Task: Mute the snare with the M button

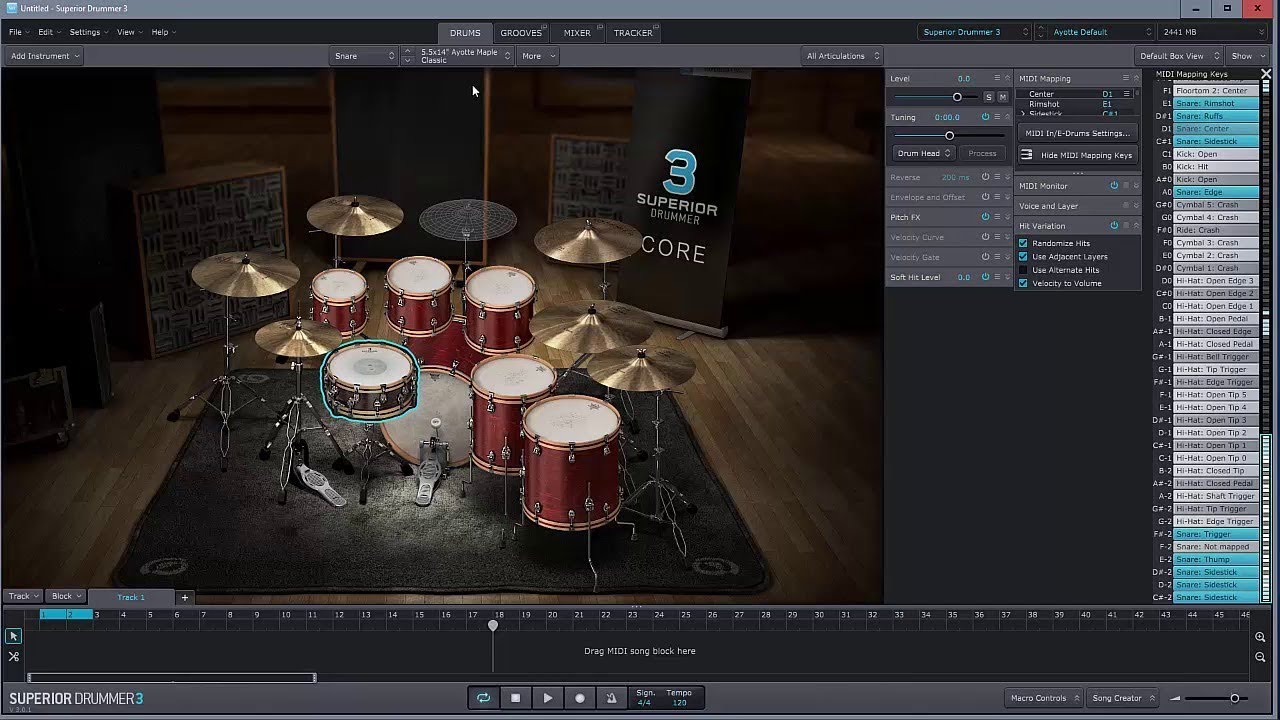Action: (1003, 97)
